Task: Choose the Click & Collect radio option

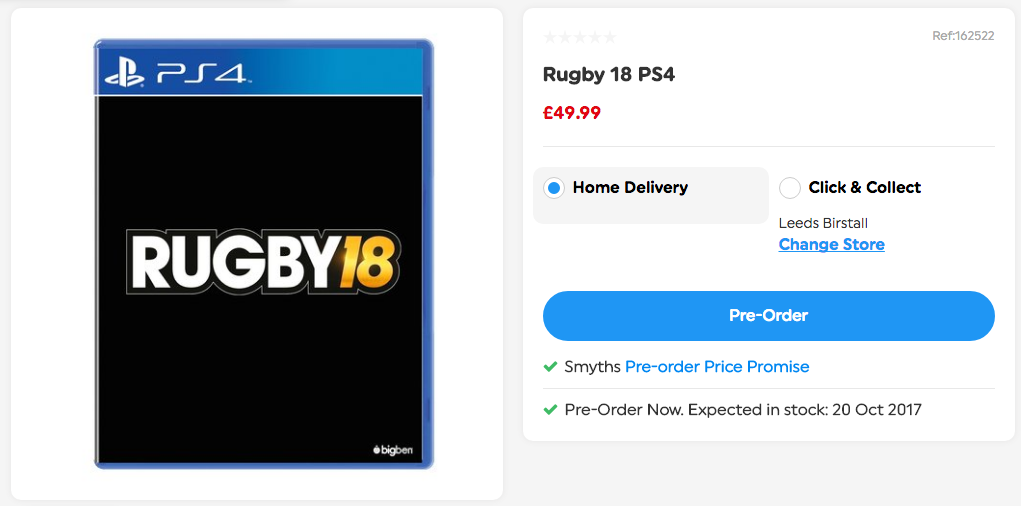Action: tap(790, 188)
